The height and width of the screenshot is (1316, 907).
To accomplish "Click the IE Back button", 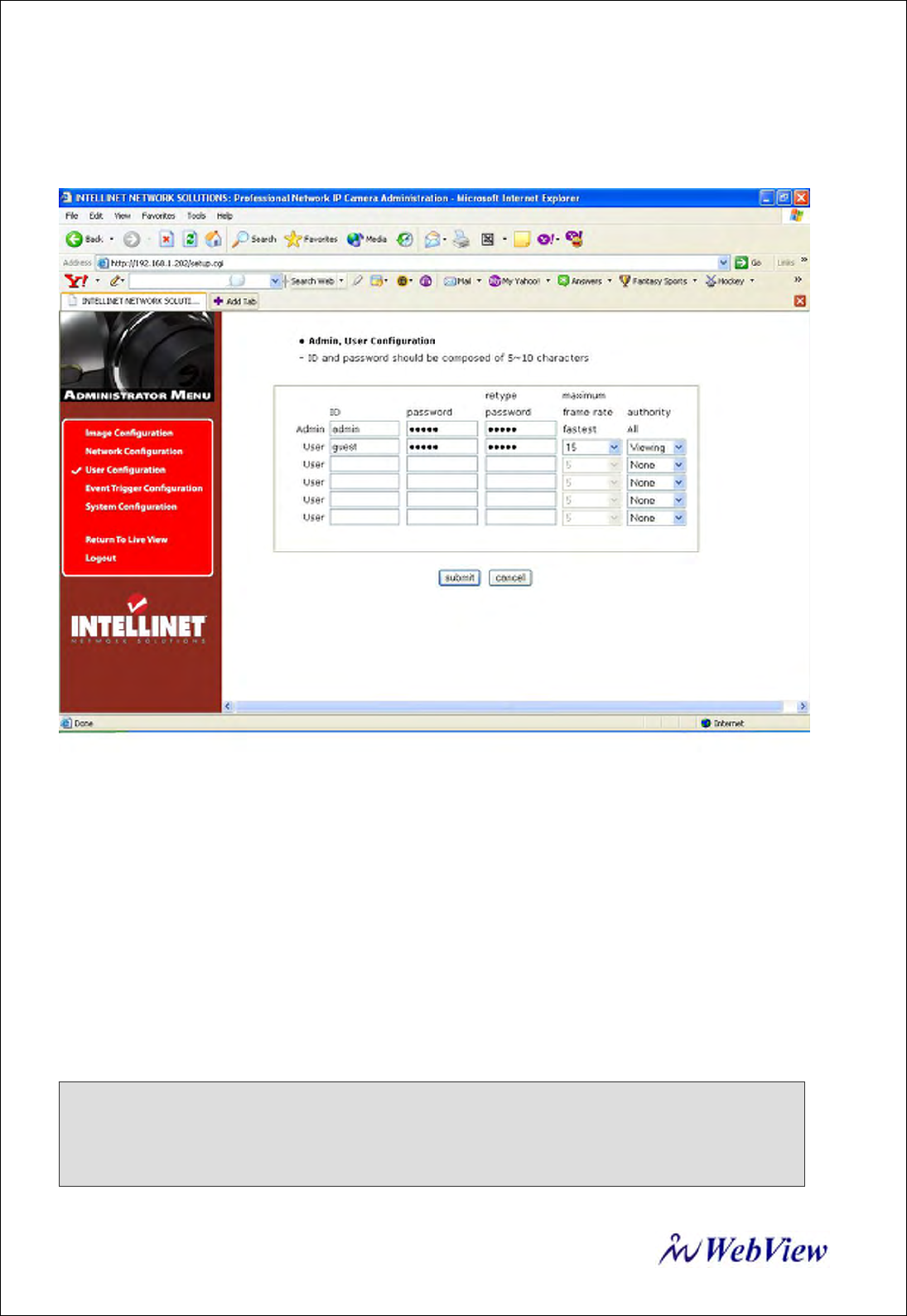I will [84, 239].
